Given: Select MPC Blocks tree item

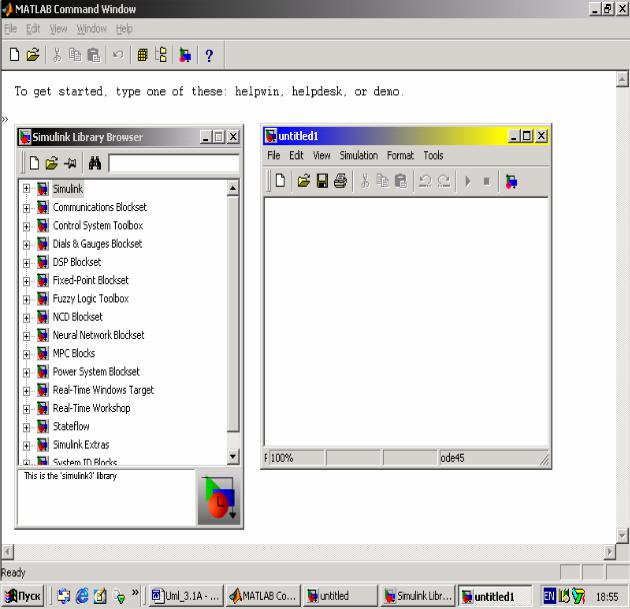Looking at the screenshot, I should pos(74,354).
